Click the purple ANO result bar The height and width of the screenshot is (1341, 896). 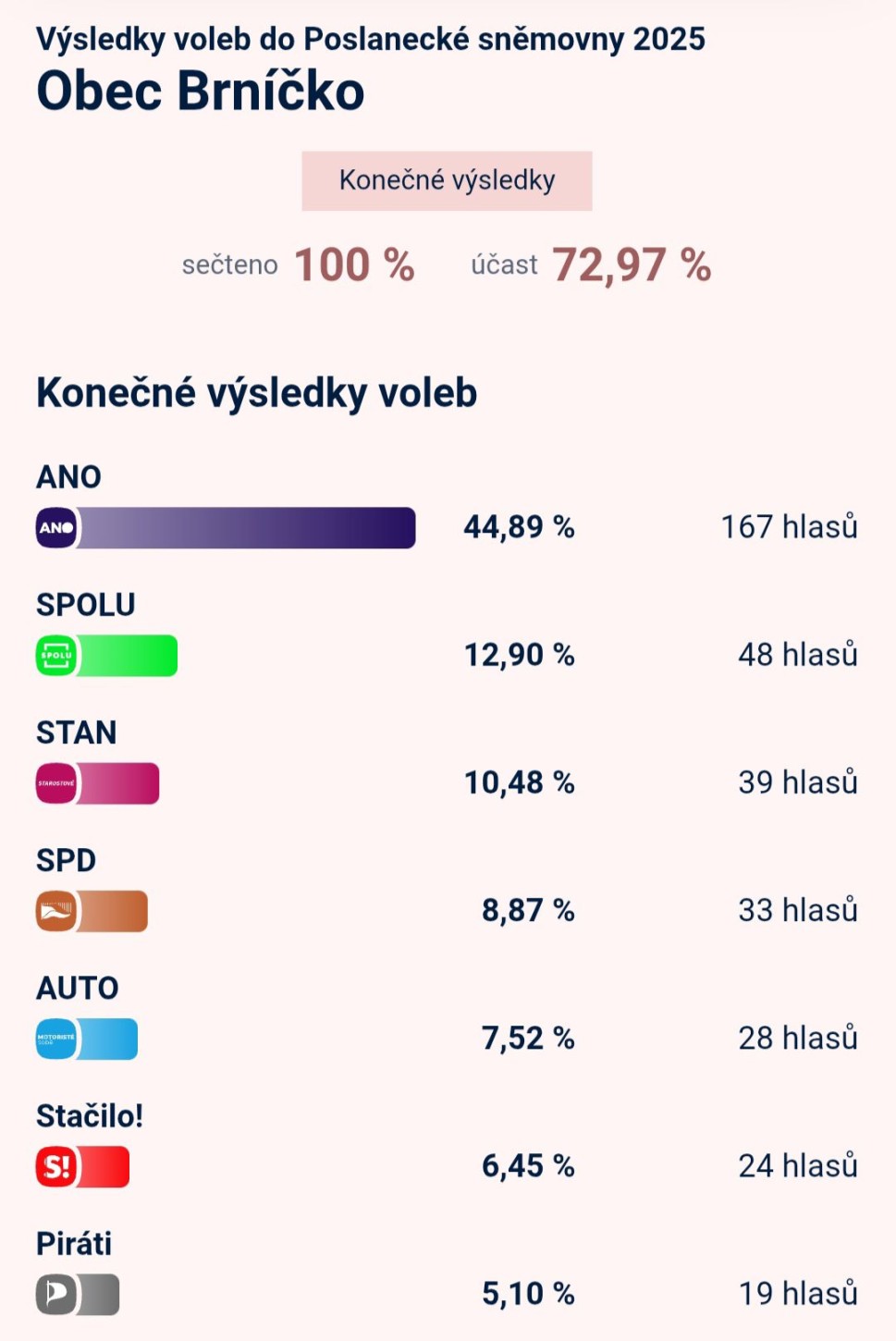pos(246,528)
